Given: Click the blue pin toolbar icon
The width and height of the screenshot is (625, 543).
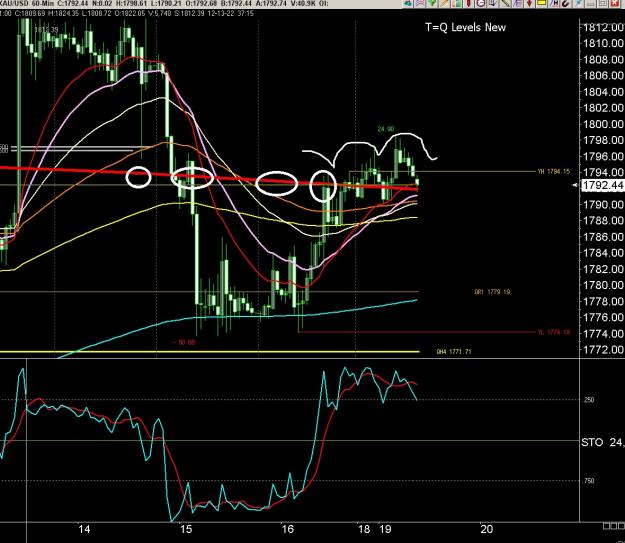Looking at the screenshot, I should (578, 3).
